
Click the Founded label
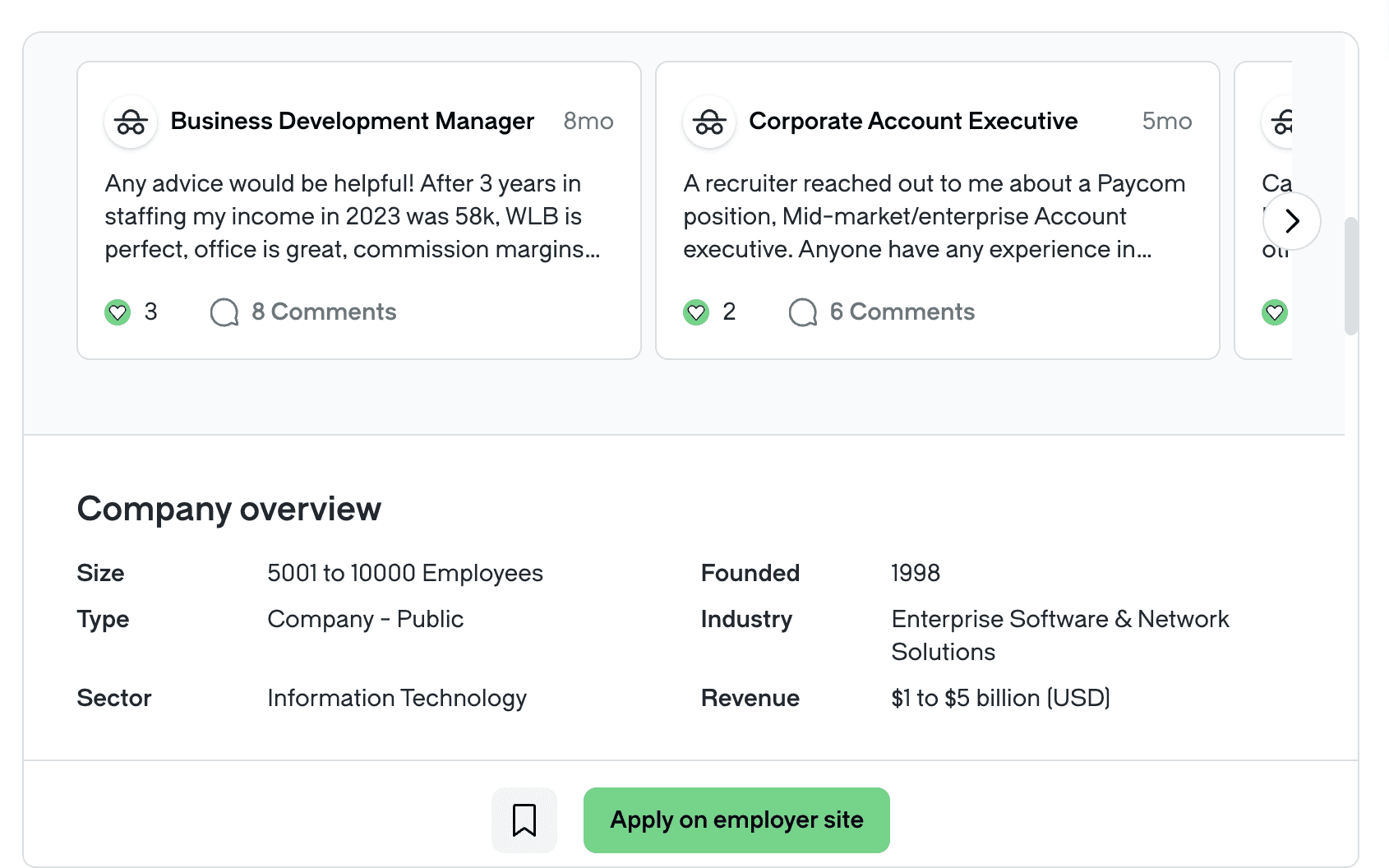tap(750, 573)
